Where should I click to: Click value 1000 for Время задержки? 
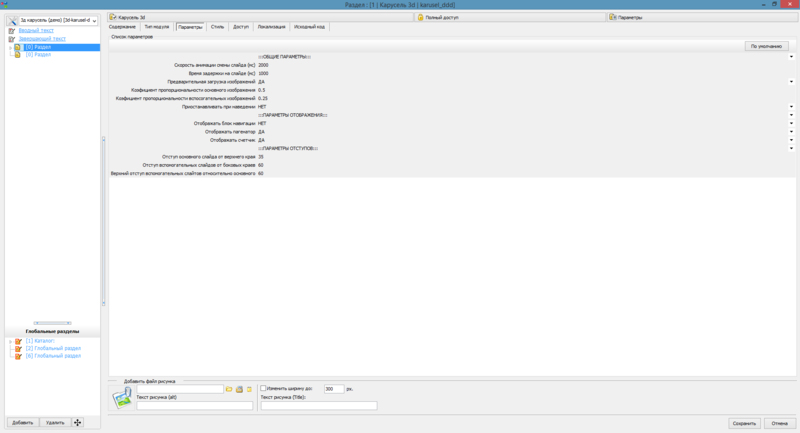[x=263, y=73]
